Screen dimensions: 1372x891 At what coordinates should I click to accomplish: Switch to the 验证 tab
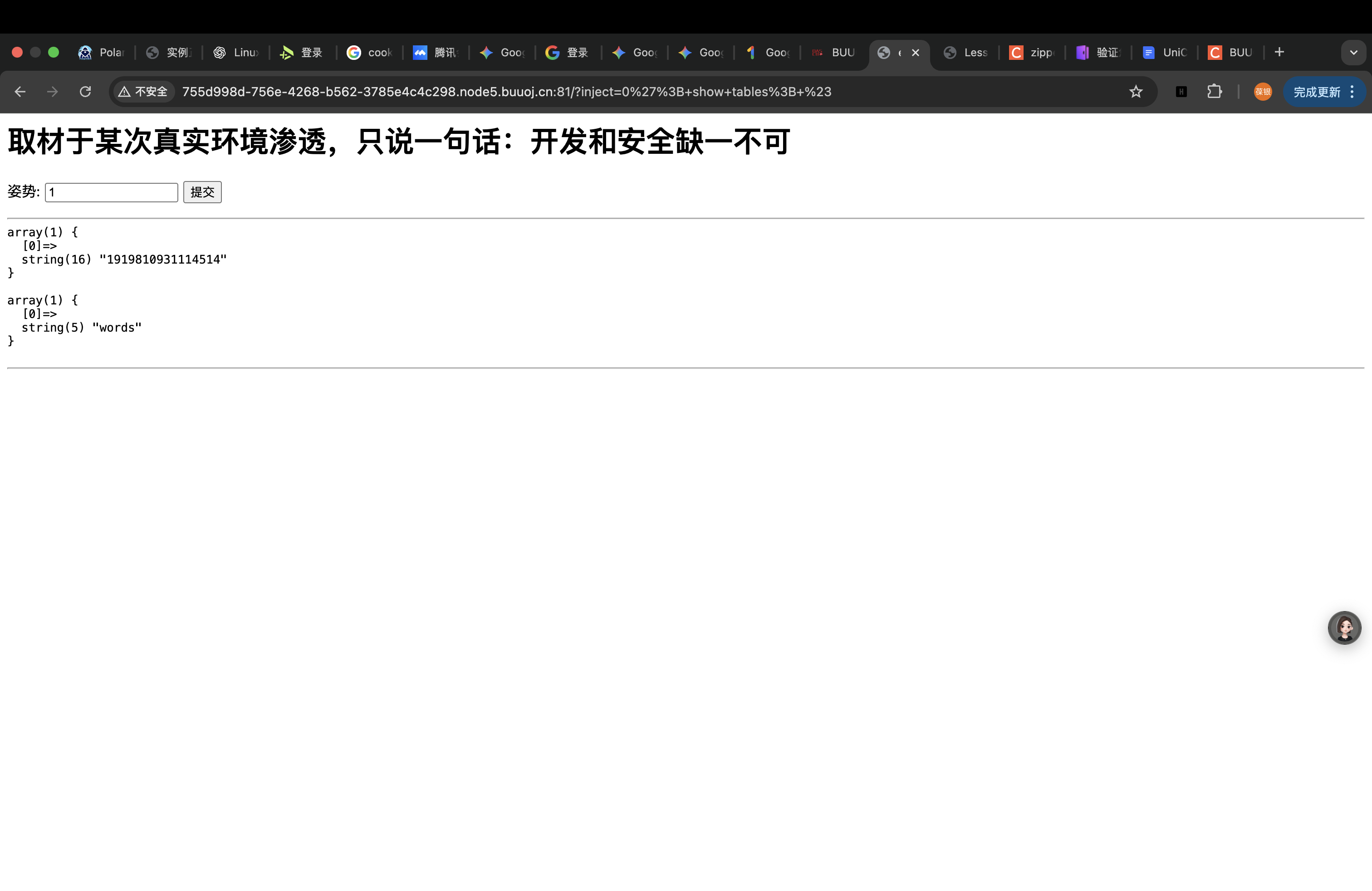[1098, 53]
